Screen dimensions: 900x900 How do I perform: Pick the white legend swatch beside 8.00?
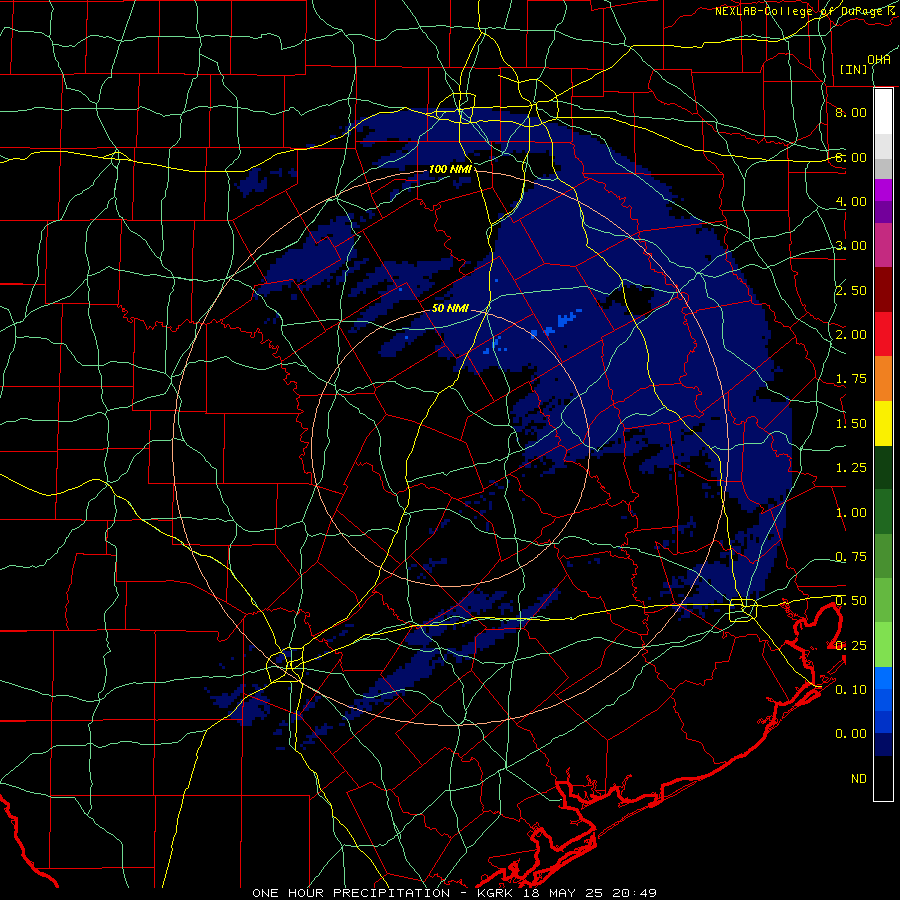click(883, 112)
